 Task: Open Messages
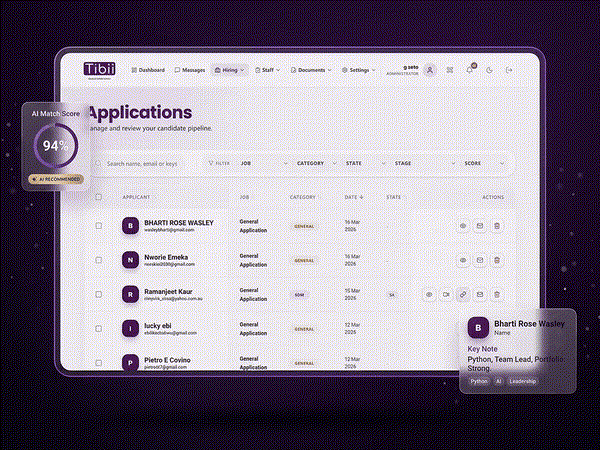190,70
